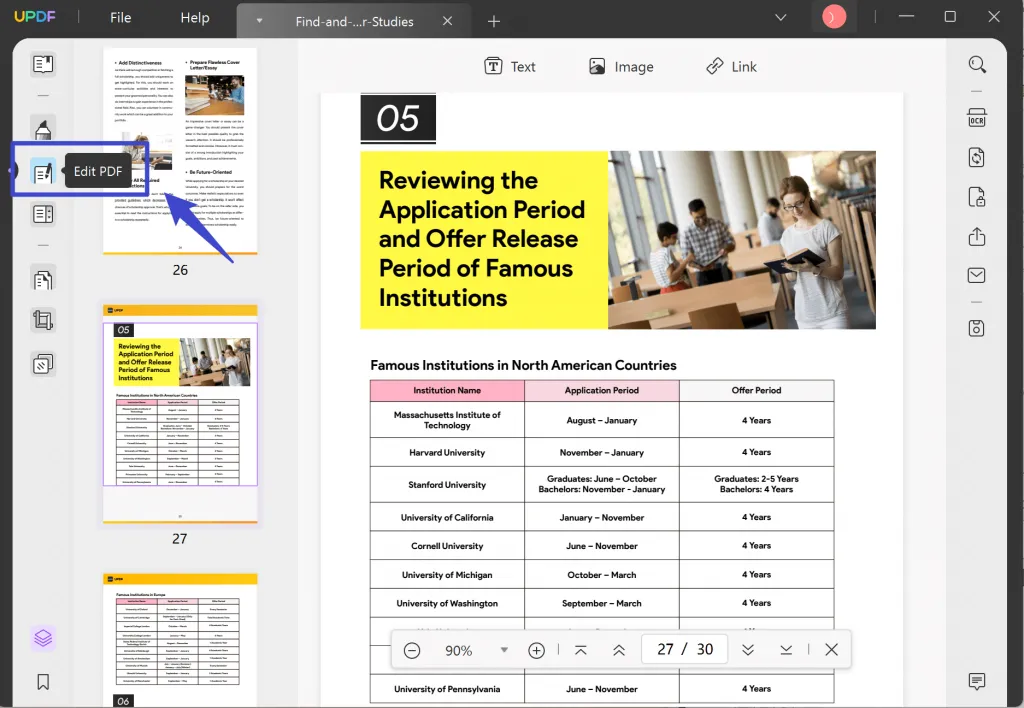Image resolution: width=1024 pixels, height=708 pixels.
Task: Open the Edit PDF tool
Action: click(43, 172)
